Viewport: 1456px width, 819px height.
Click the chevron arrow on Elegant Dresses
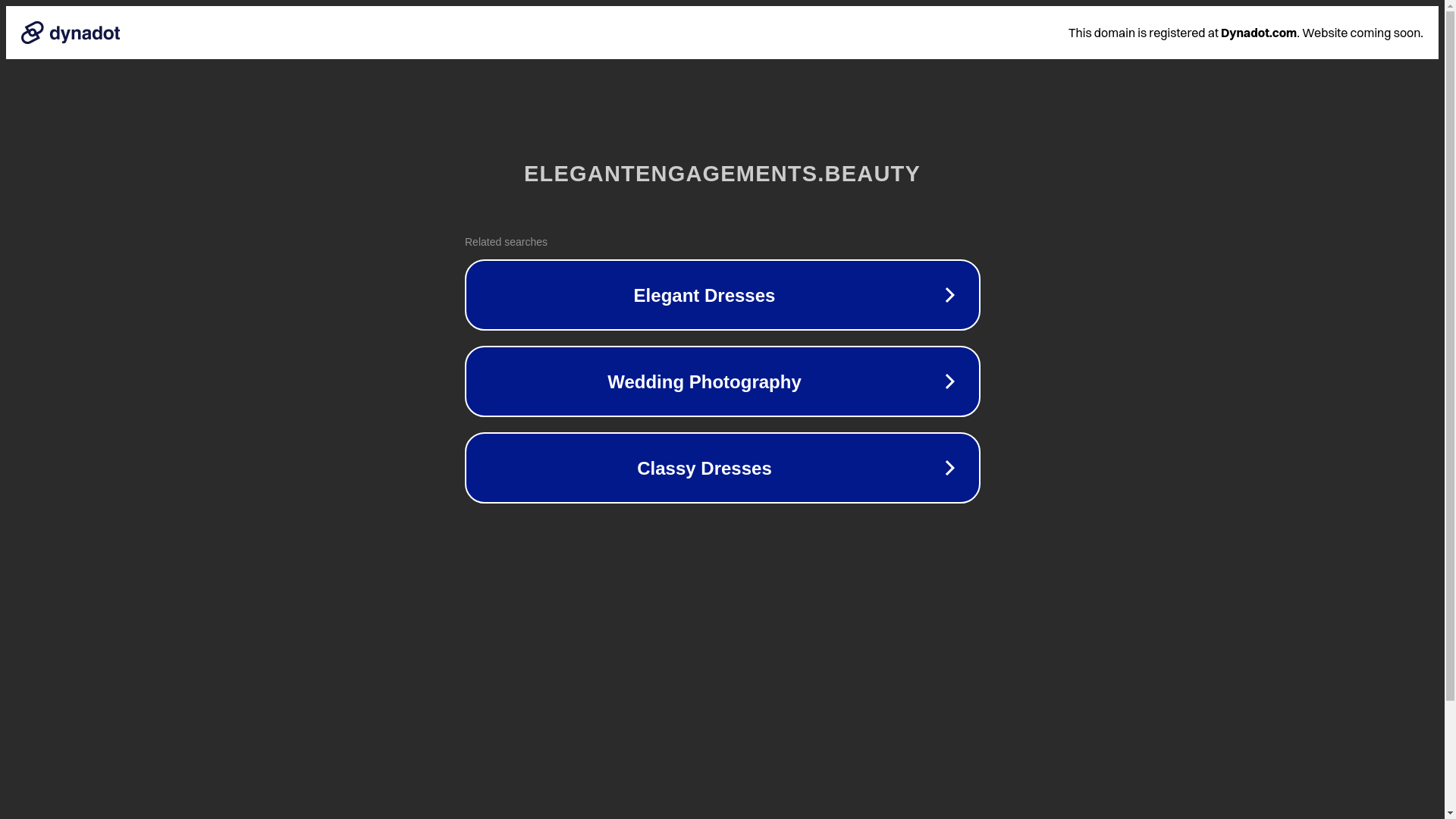[949, 295]
